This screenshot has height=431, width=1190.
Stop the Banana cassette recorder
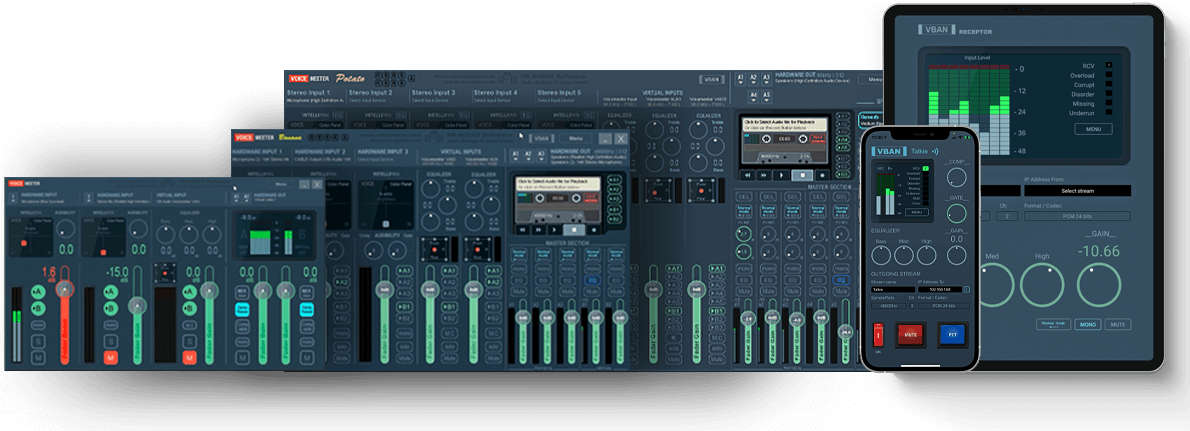coord(574,228)
